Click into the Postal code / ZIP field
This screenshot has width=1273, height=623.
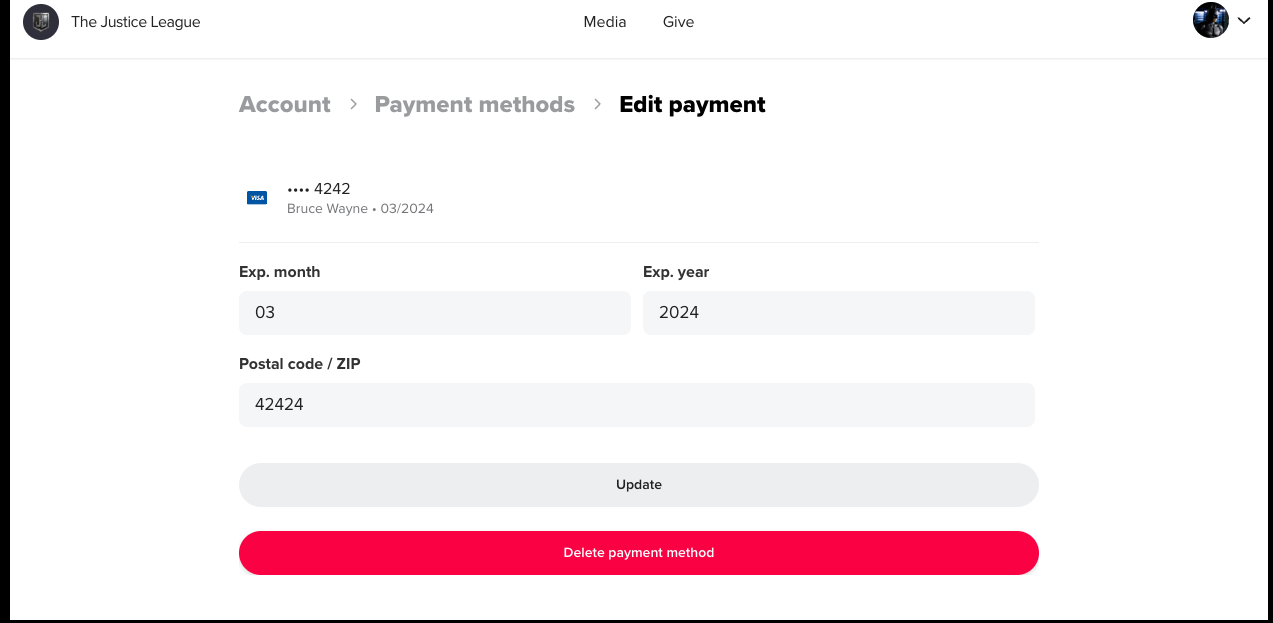[x=636, y=405]
